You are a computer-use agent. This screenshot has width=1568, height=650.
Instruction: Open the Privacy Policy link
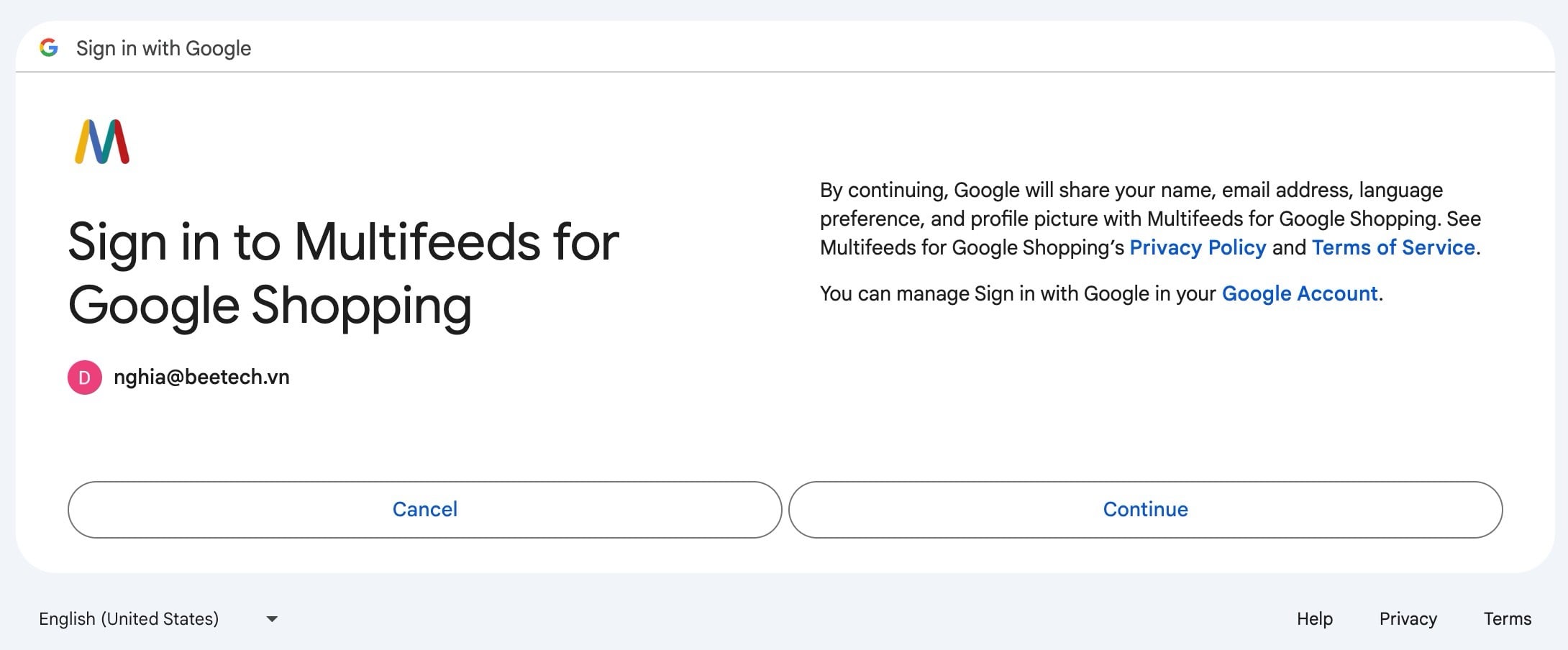click(x=1198, y=247)
